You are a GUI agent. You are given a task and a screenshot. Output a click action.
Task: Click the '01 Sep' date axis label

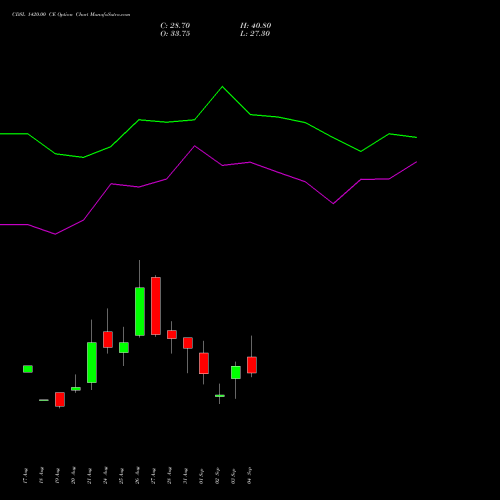click(202, 476)
